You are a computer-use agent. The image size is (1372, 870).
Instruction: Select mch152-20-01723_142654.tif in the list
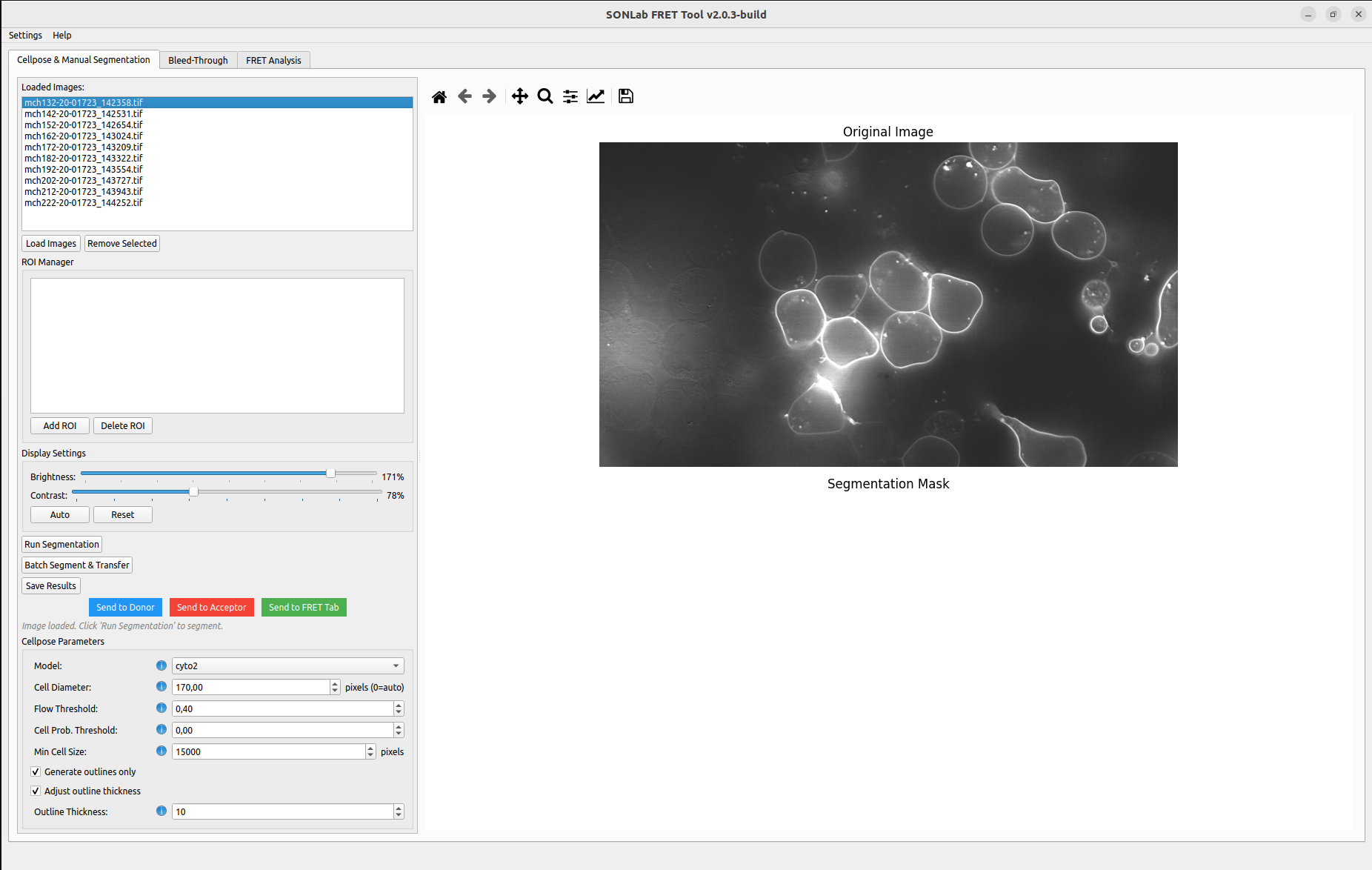217,124
